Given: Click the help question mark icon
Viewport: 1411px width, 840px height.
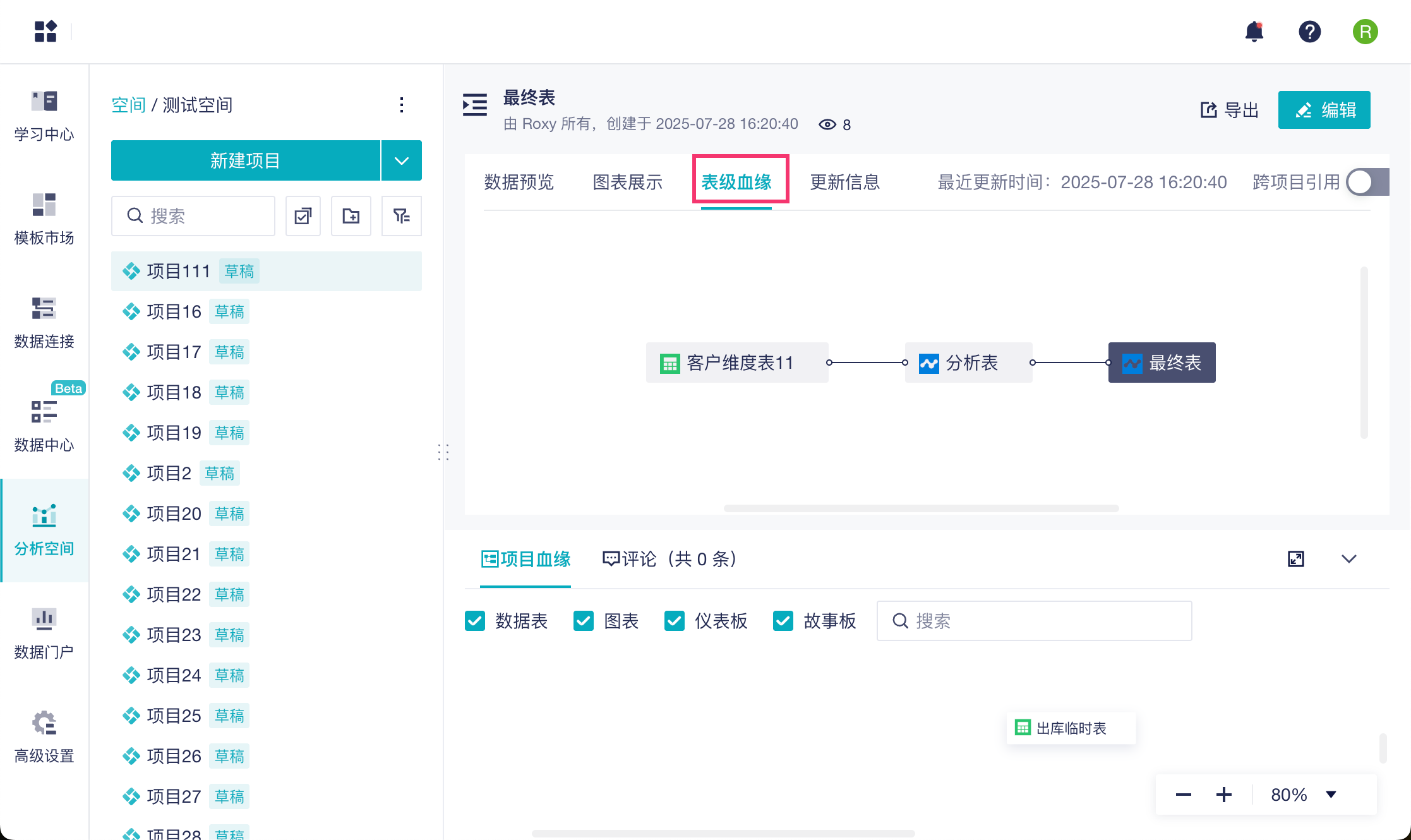Looking at the screenshot, I should [1309, 32].
